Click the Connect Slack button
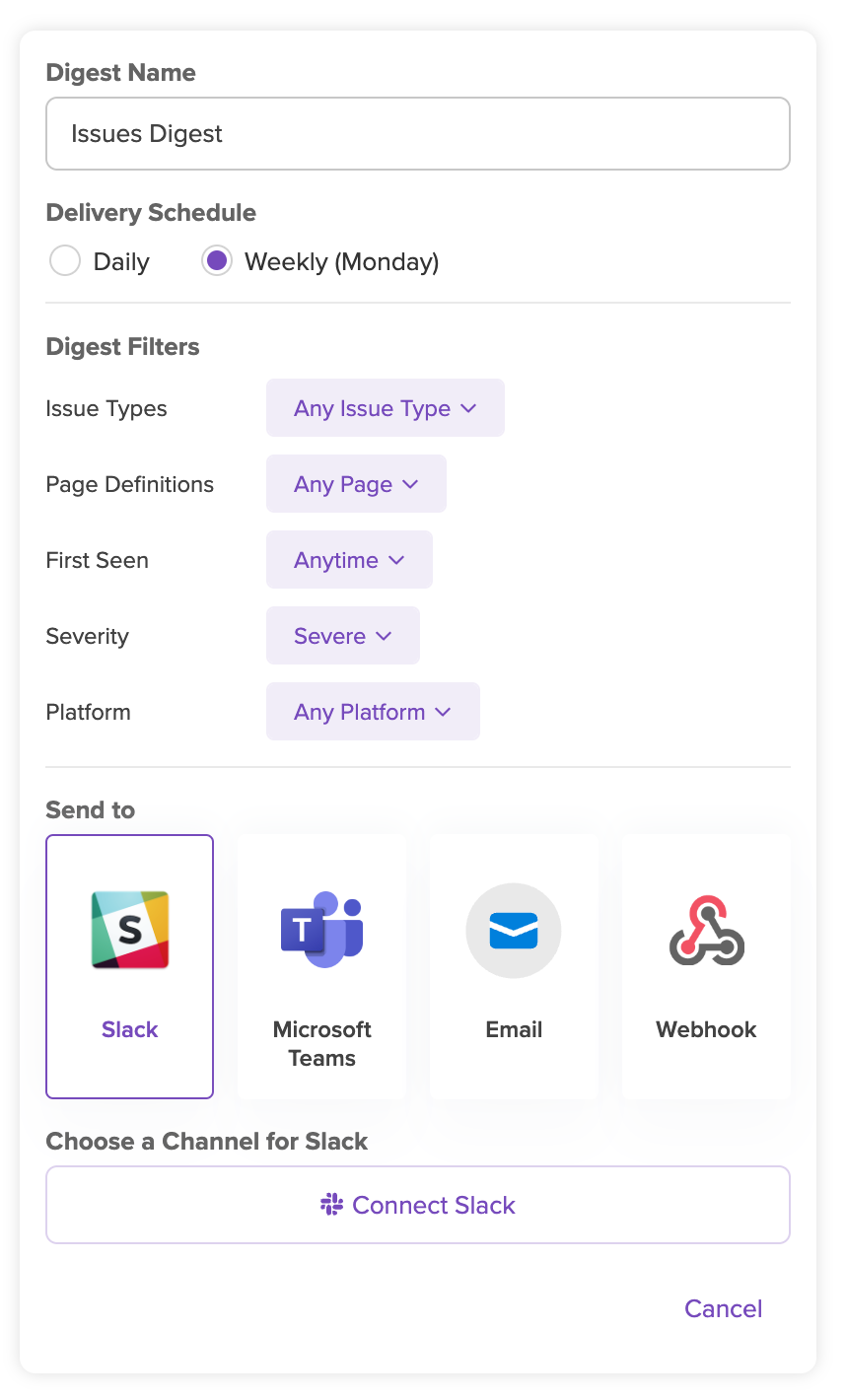 tap(418, 1205)
